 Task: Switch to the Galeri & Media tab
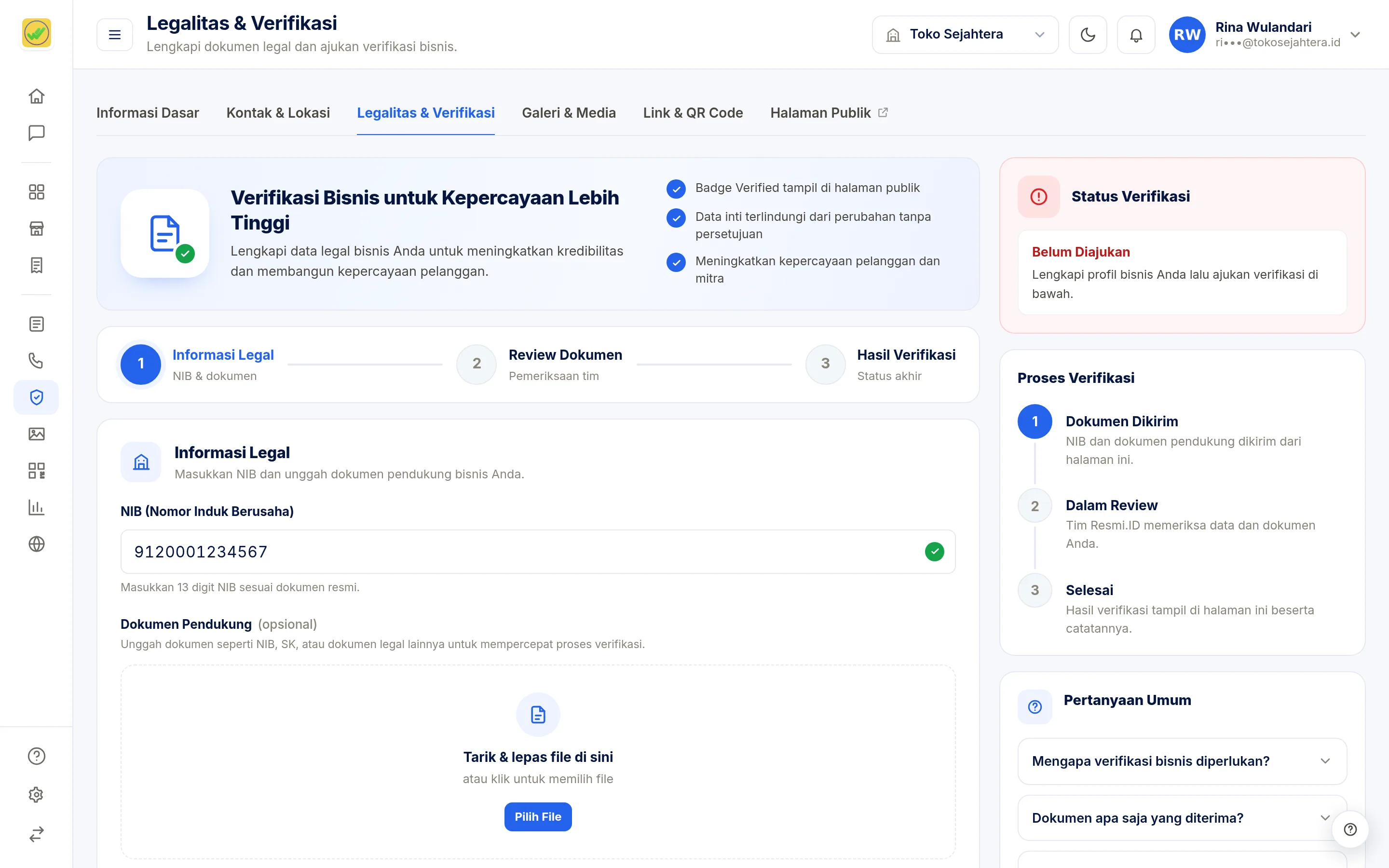pyautogui.click(x=568, y=113)
